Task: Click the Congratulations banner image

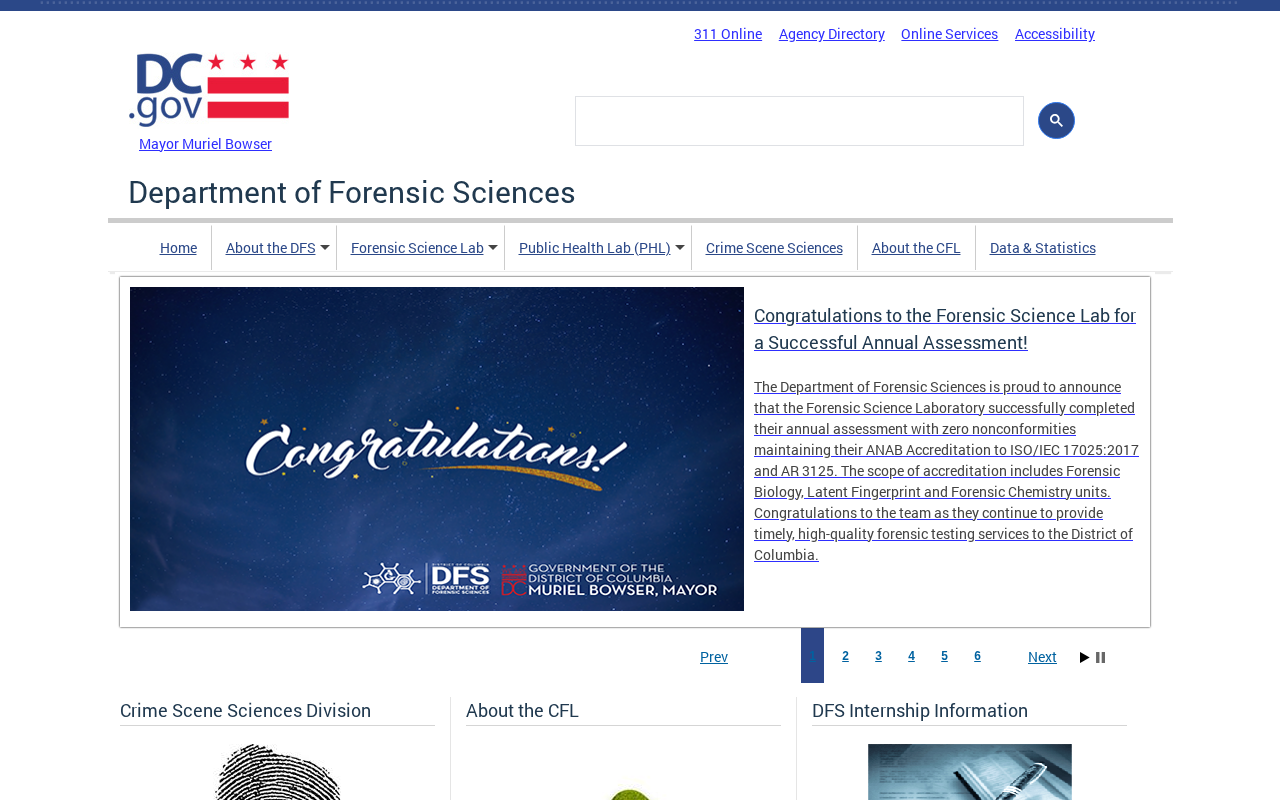Action: click(x=437, y=449)
